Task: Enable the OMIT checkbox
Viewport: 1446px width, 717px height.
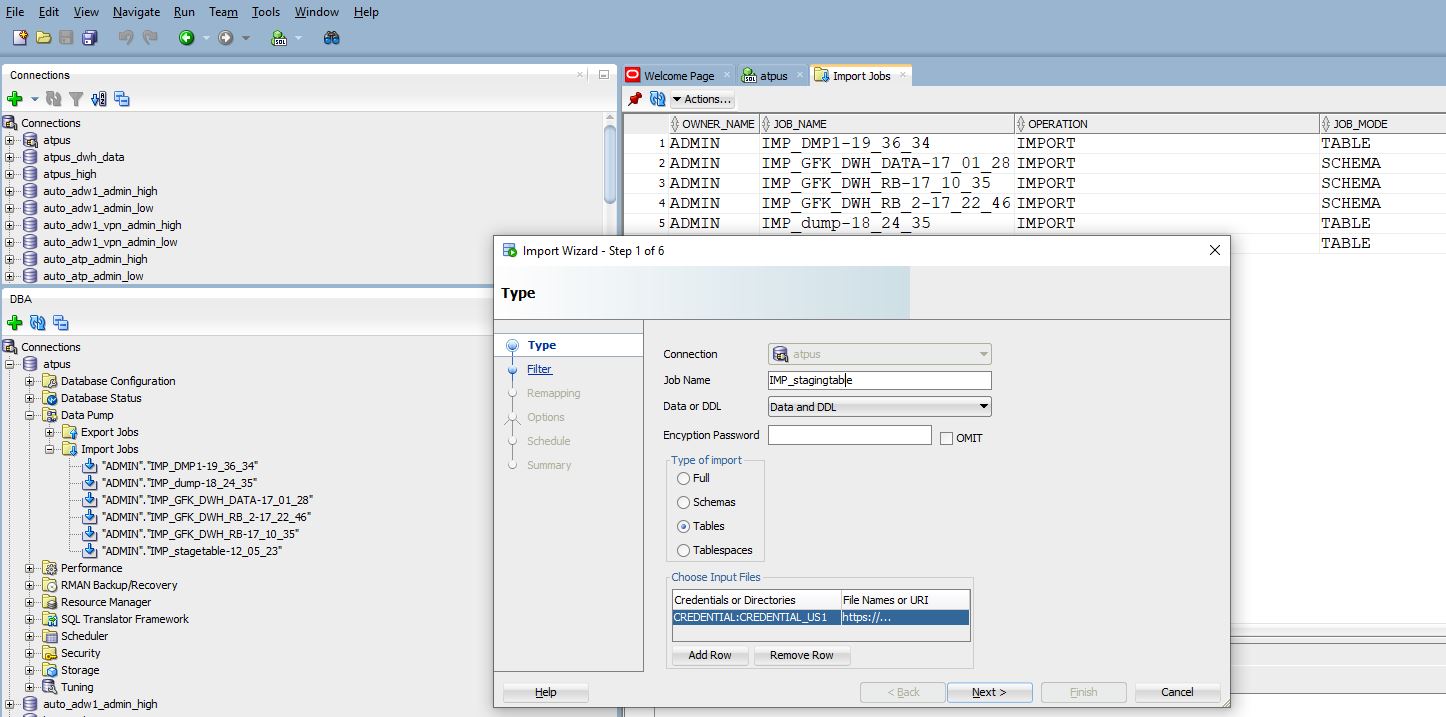Action: coord(946,438)
